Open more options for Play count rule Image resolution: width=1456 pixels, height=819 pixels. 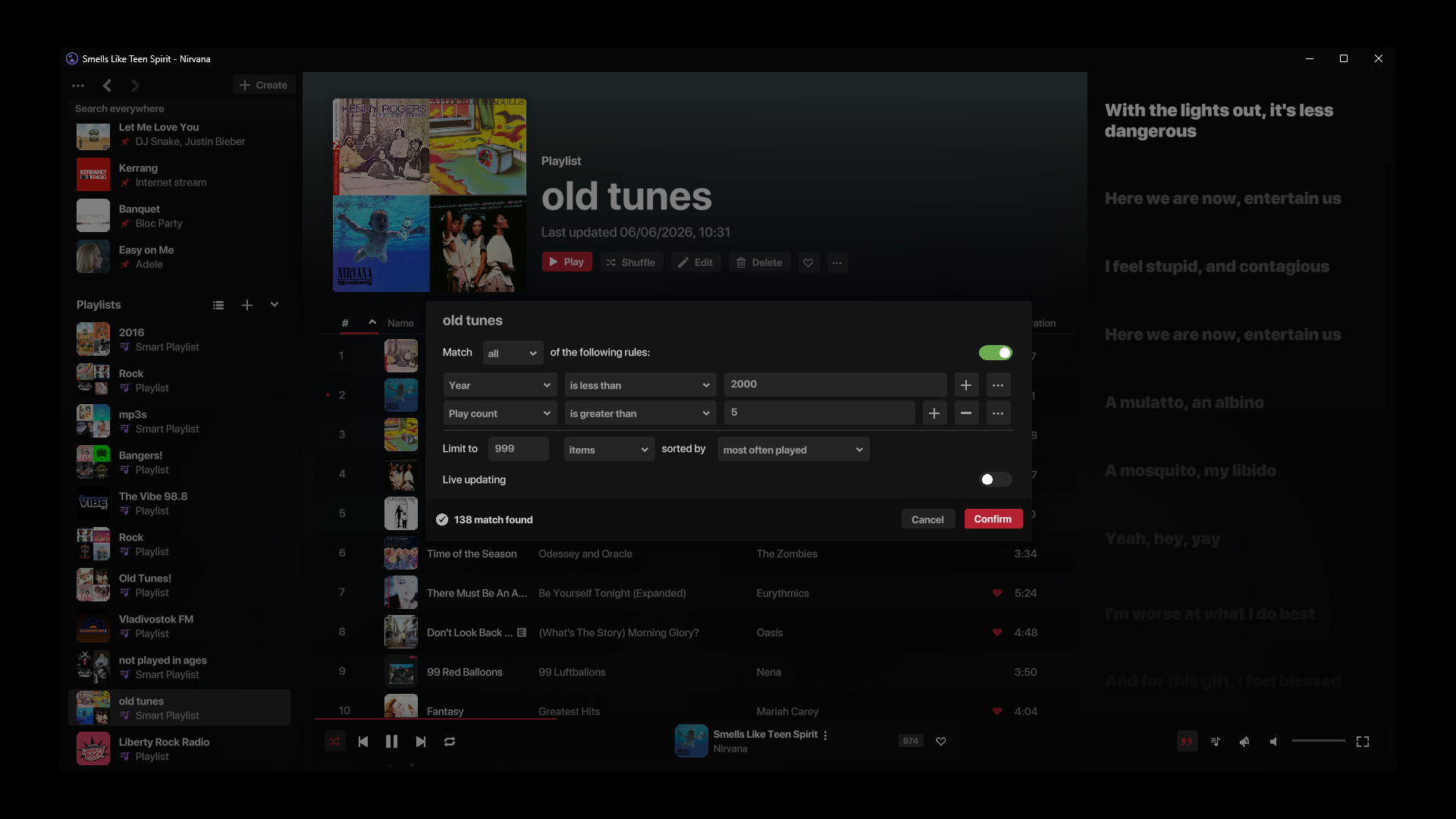point(998,413)
